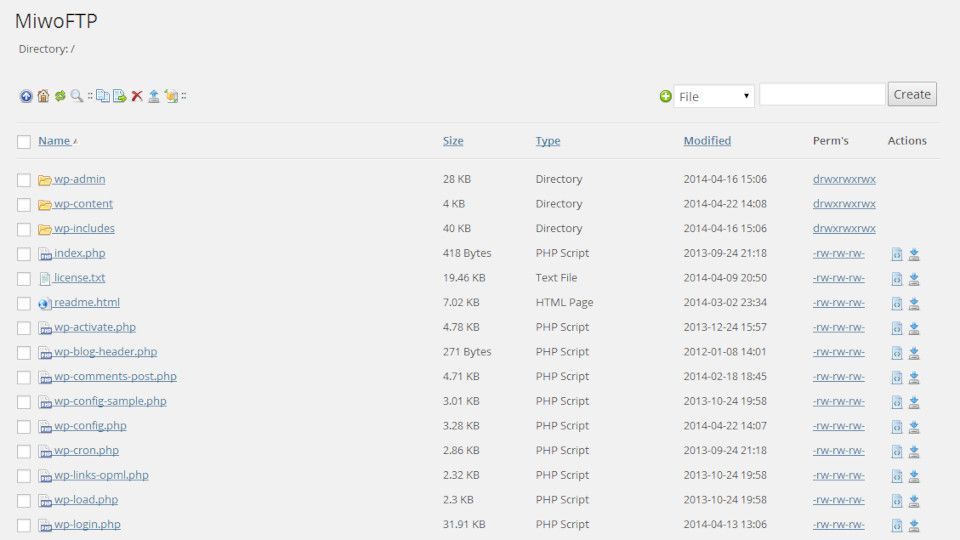Screen dimensions: 960x540
Task: Reload the file list icon
Action: [60, 96]
